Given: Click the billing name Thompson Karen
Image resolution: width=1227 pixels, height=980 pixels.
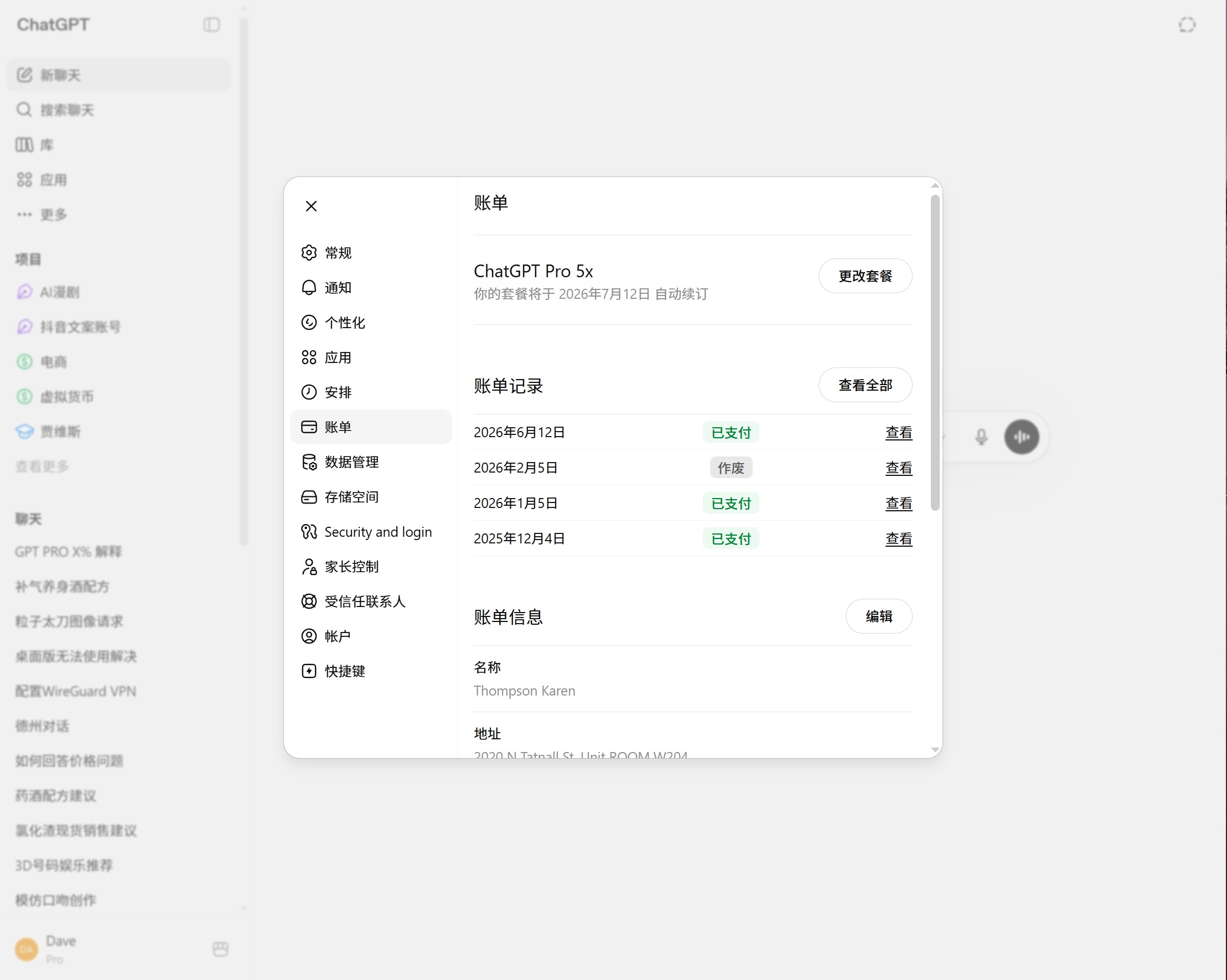Looking at the screenshot, I should click(524, 691).
